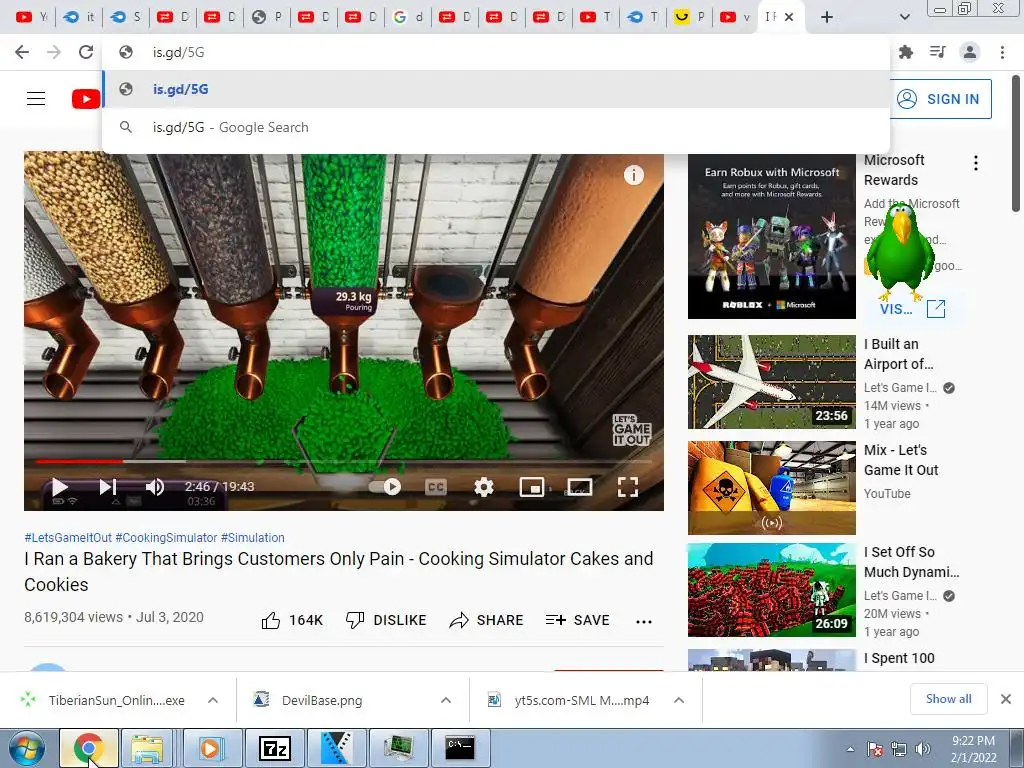Open Windows Explorer from the taskbar

[x=148, y=748]
